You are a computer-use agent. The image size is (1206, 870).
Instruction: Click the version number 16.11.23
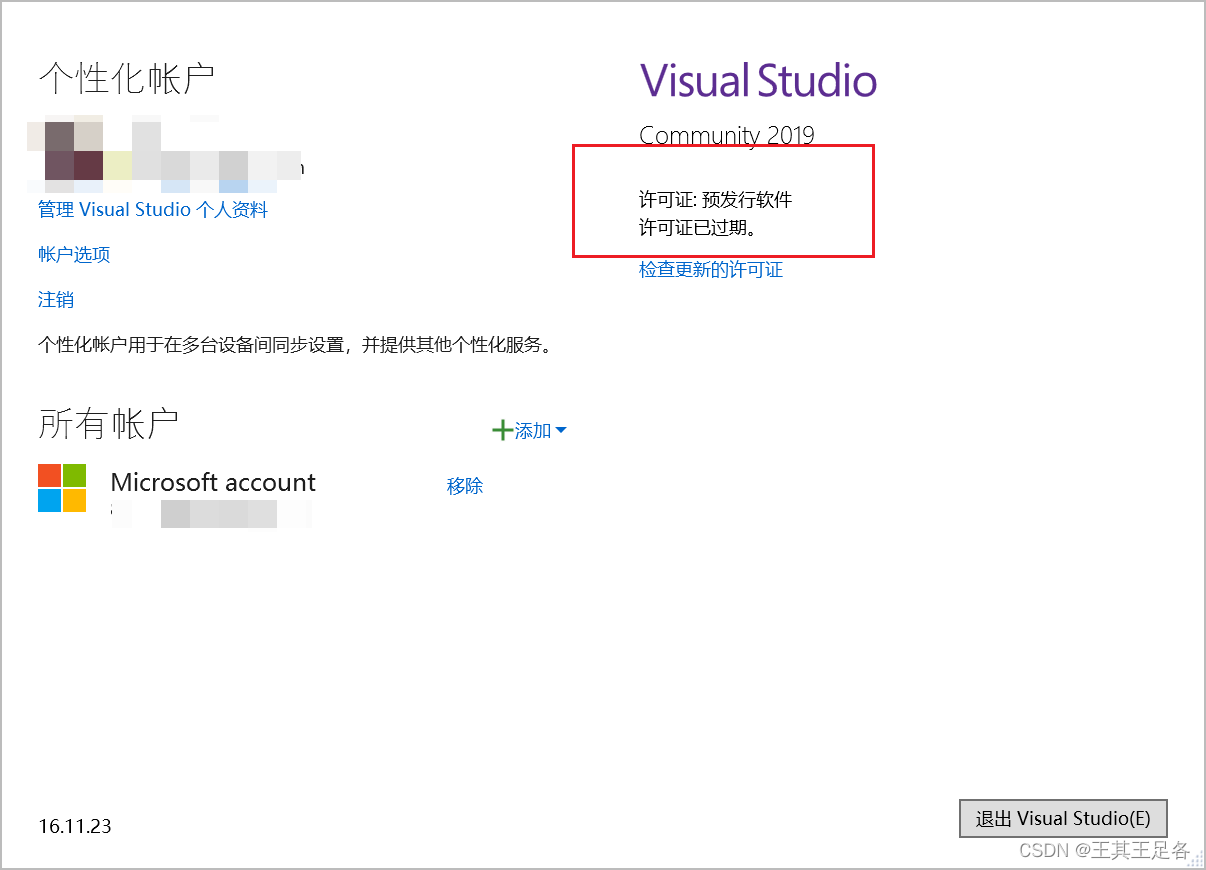(75, 826)
